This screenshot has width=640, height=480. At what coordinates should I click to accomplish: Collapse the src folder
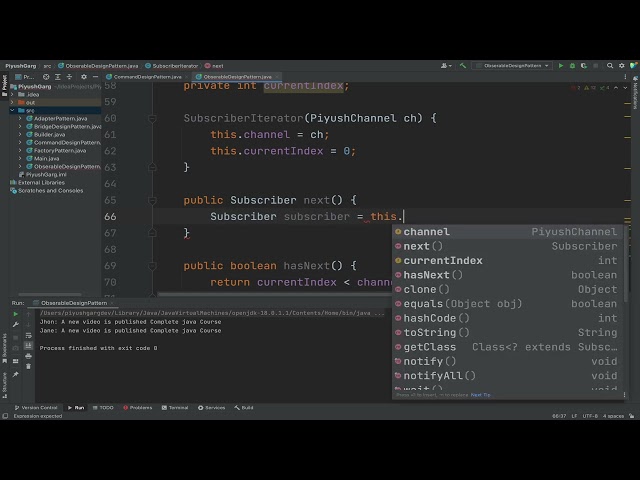12,110
